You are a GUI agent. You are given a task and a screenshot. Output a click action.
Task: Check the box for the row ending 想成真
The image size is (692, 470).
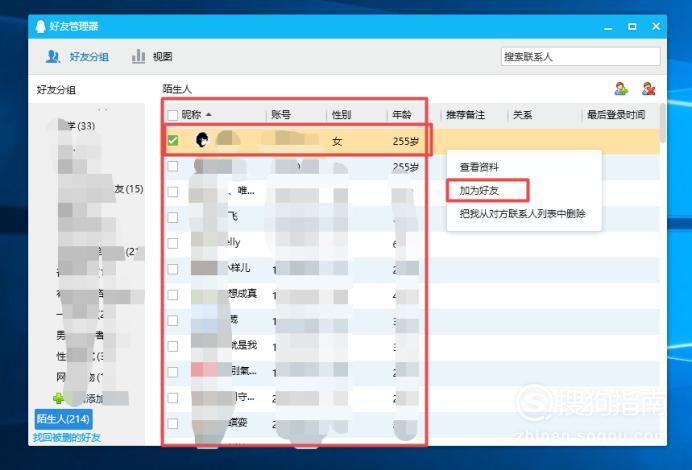(x=173, y=295)
